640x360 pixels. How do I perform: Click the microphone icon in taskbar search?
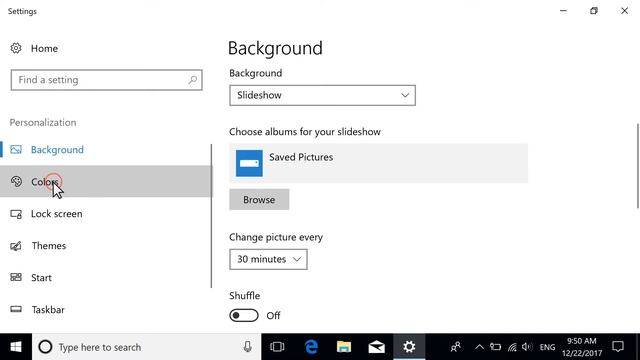247,347
